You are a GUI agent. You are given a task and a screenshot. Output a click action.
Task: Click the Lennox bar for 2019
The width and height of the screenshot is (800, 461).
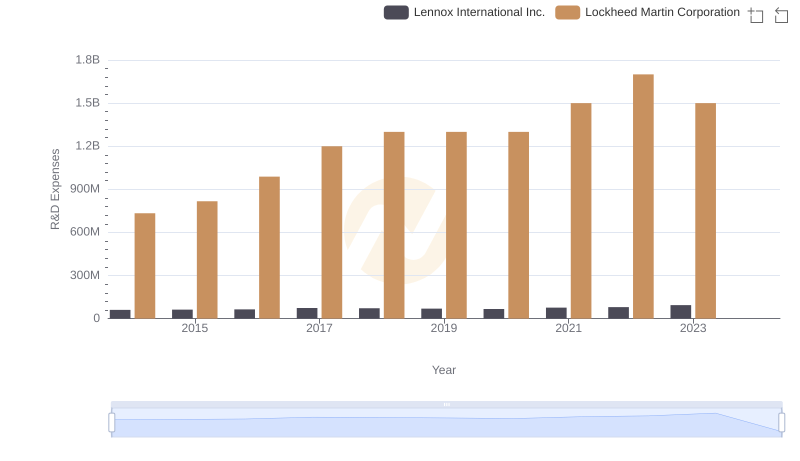432,313
